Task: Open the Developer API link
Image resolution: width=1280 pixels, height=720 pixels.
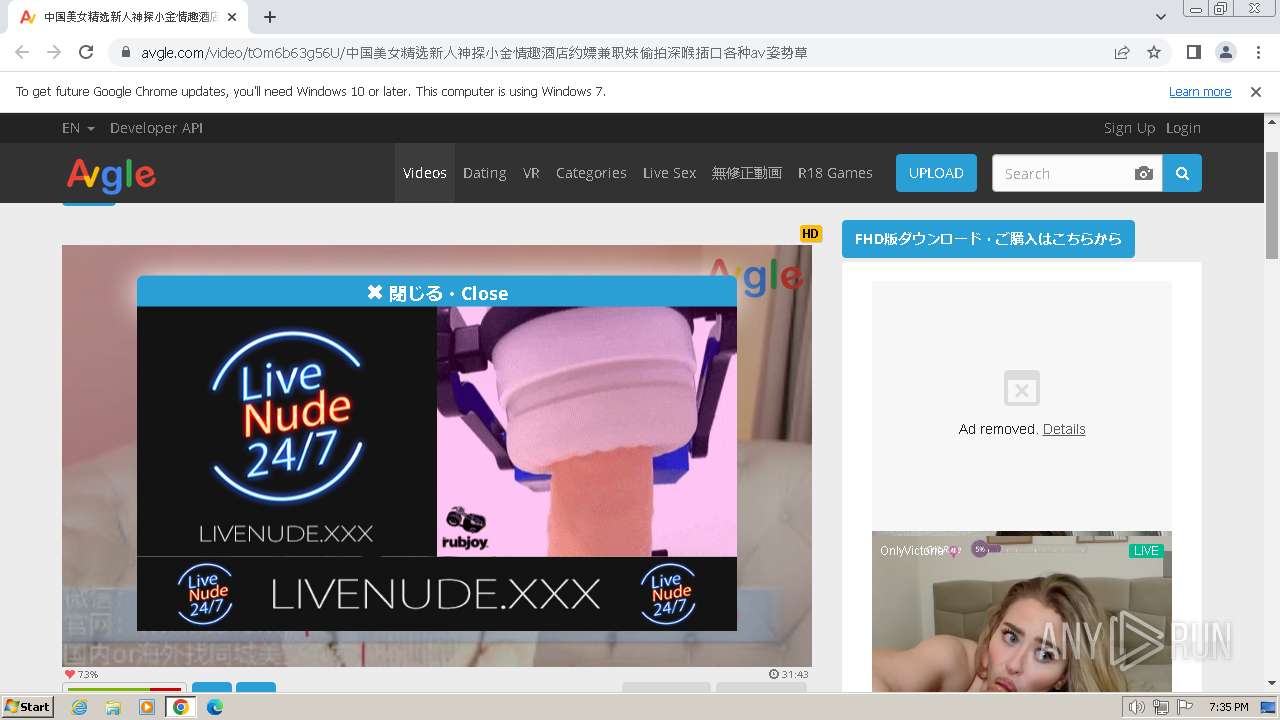Action: click(156, 128)
